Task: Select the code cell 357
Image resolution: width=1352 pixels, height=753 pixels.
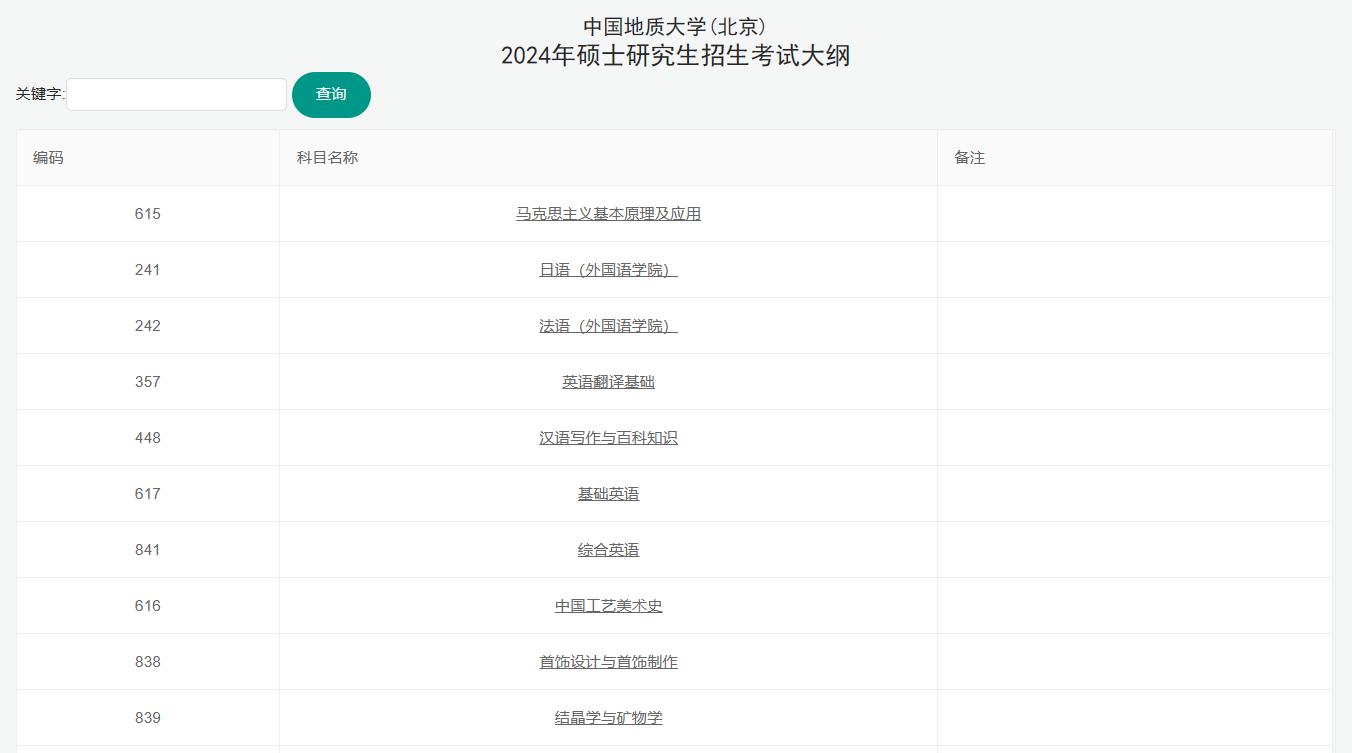Action: [148, 382]
